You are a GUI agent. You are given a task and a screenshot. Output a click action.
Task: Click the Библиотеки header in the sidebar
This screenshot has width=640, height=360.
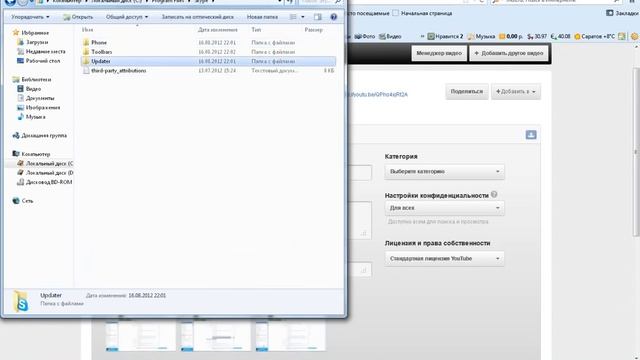(36, 79)
